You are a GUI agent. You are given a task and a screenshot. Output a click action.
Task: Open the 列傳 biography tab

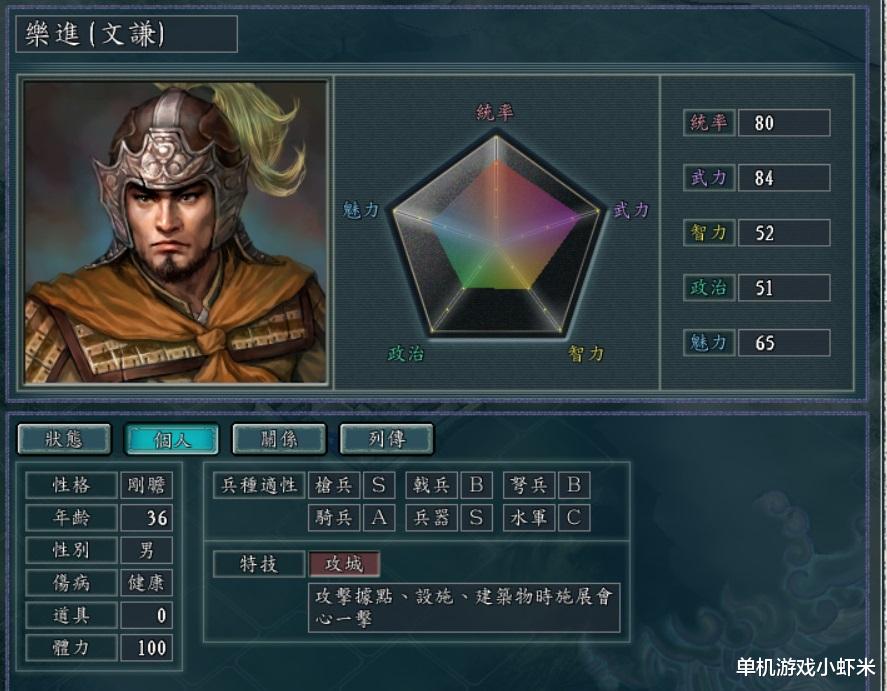click(386, 439)
